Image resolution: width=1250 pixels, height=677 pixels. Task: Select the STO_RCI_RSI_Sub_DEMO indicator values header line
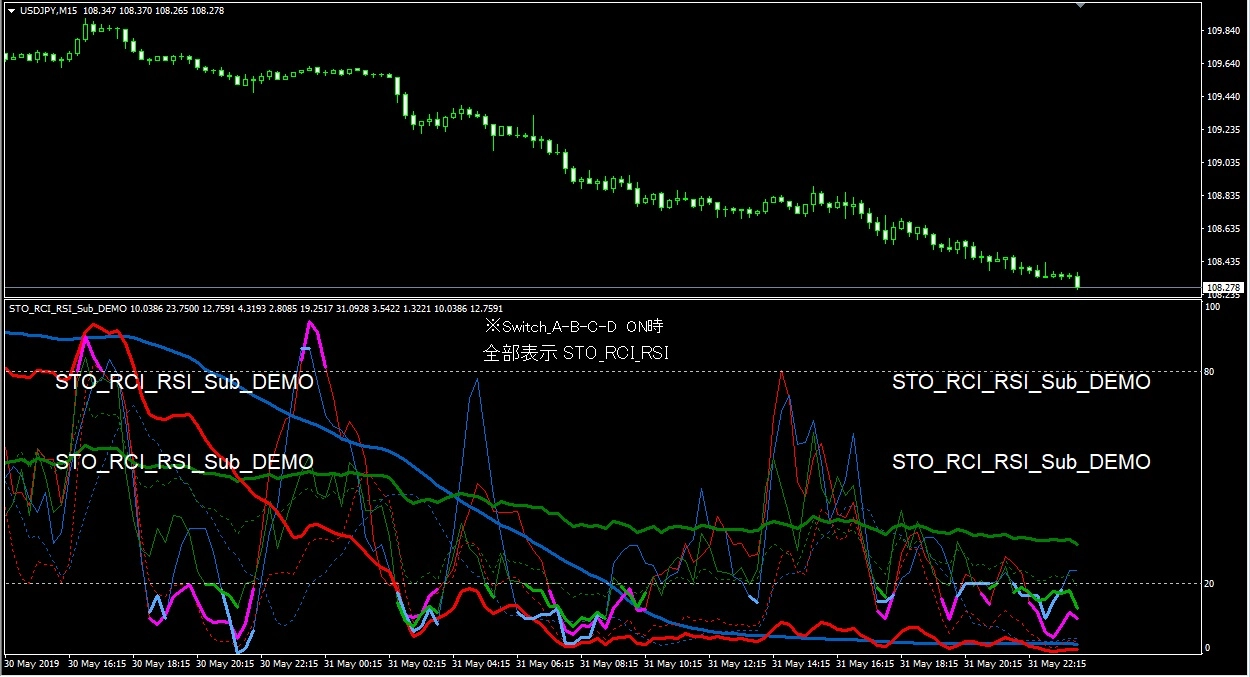click(x=255, y=309)
